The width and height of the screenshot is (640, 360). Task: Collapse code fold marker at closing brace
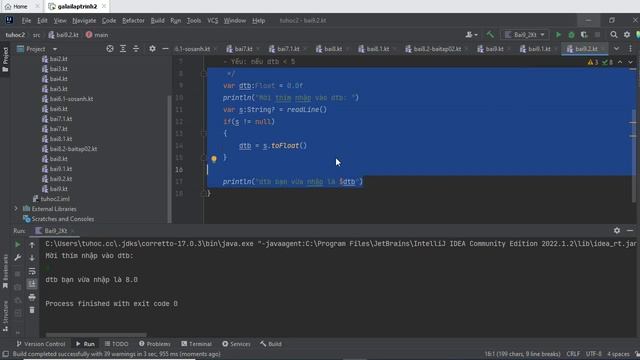[x=204, y=193]
